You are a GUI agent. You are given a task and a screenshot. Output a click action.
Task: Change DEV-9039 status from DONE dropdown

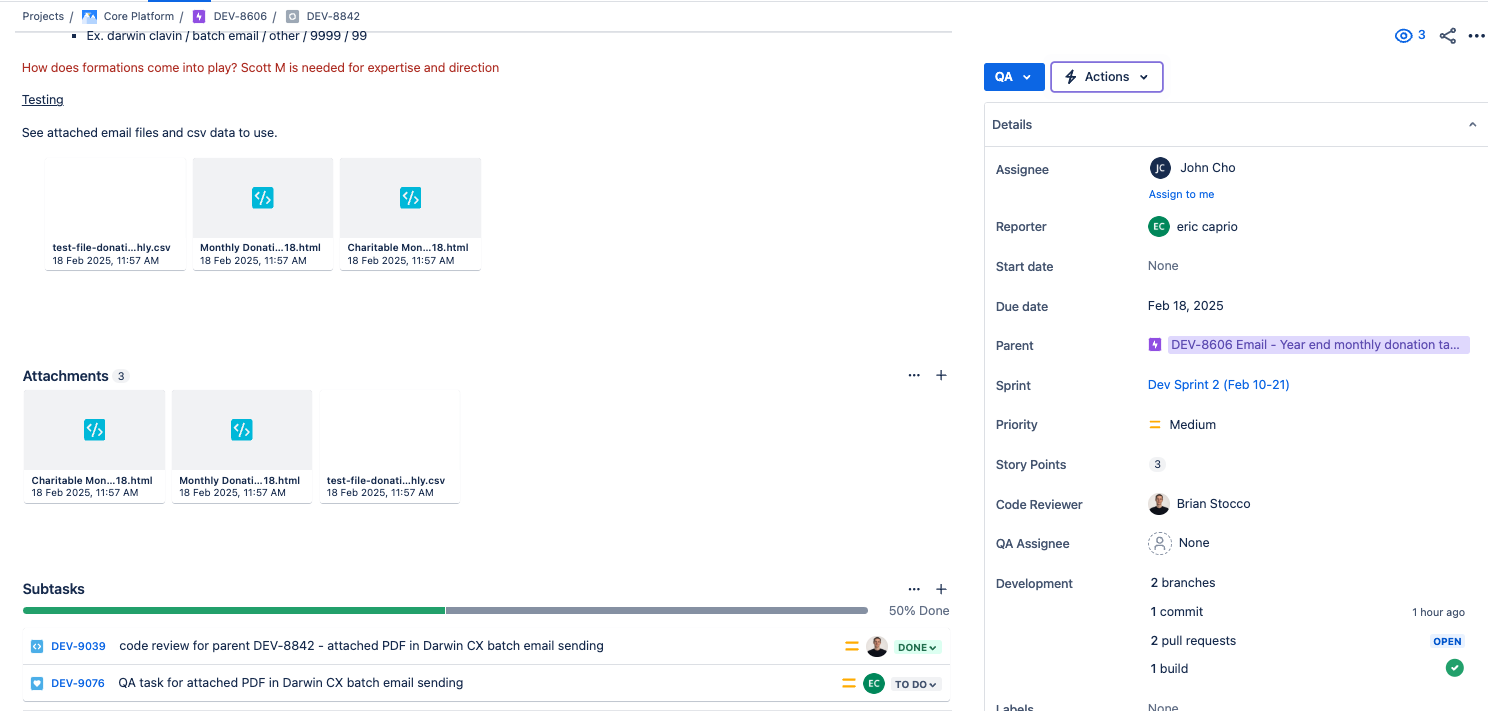918,647
